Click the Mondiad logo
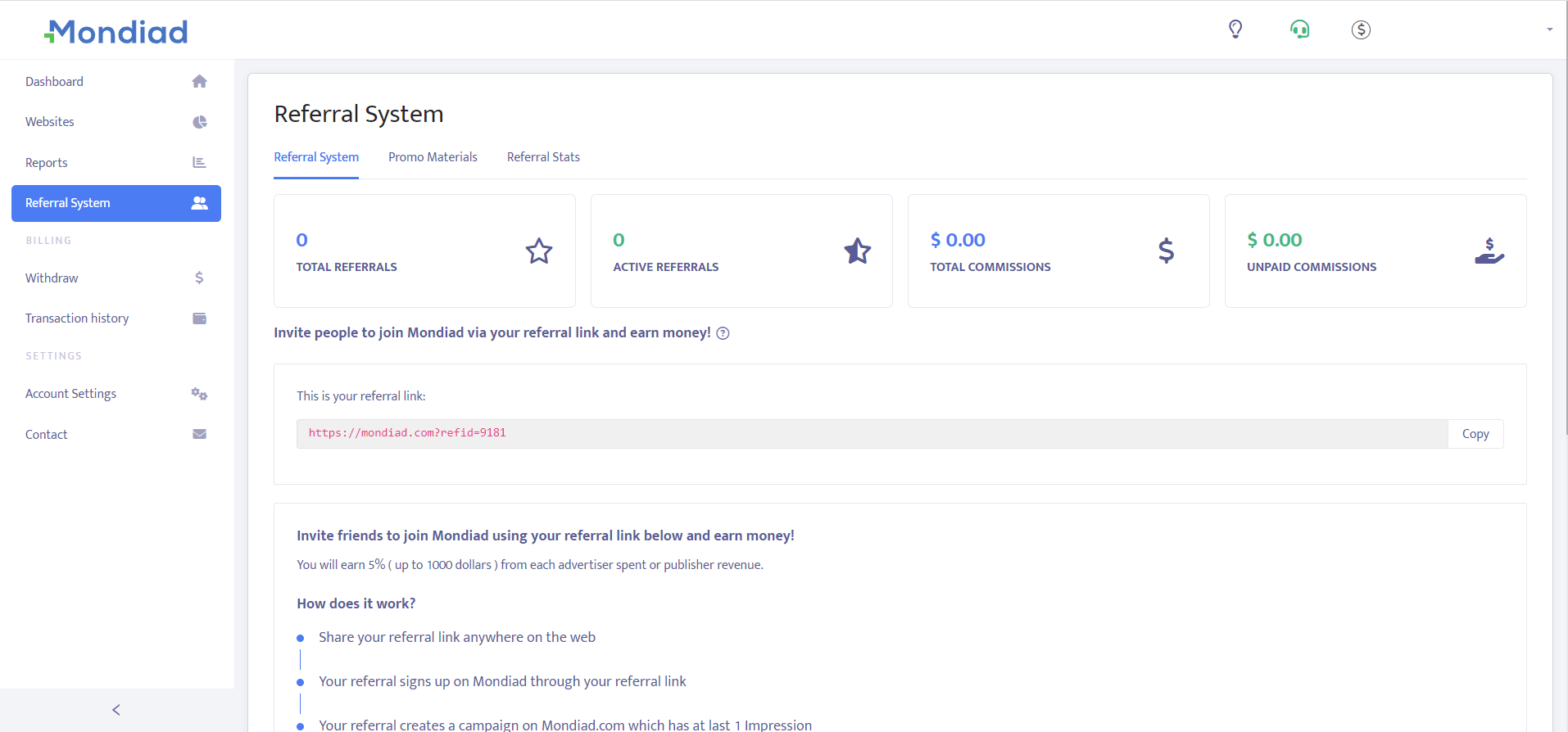 tap(116, 32)
